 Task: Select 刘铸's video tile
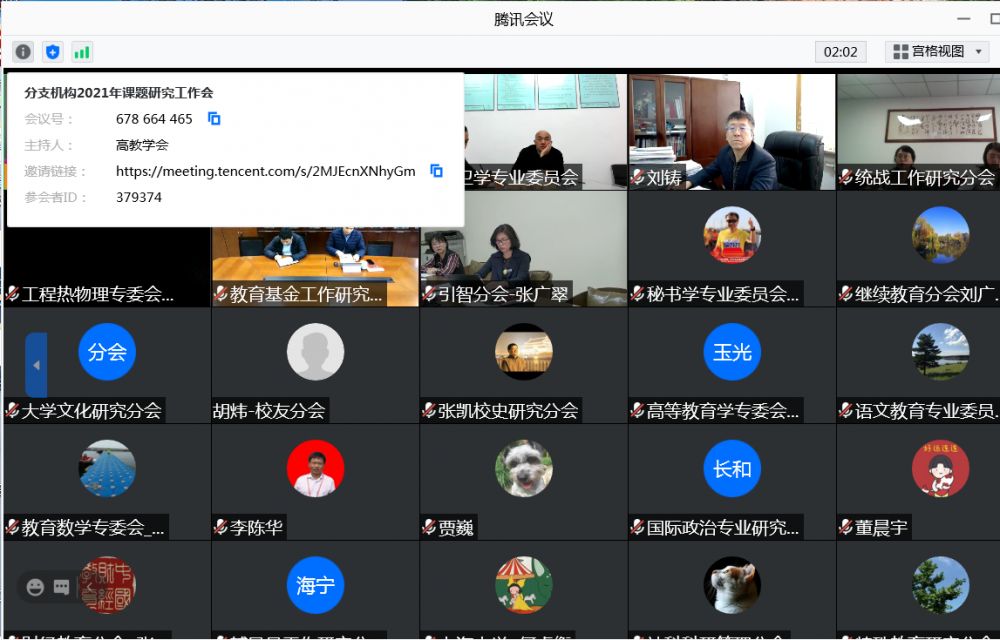tap(731, 130)
